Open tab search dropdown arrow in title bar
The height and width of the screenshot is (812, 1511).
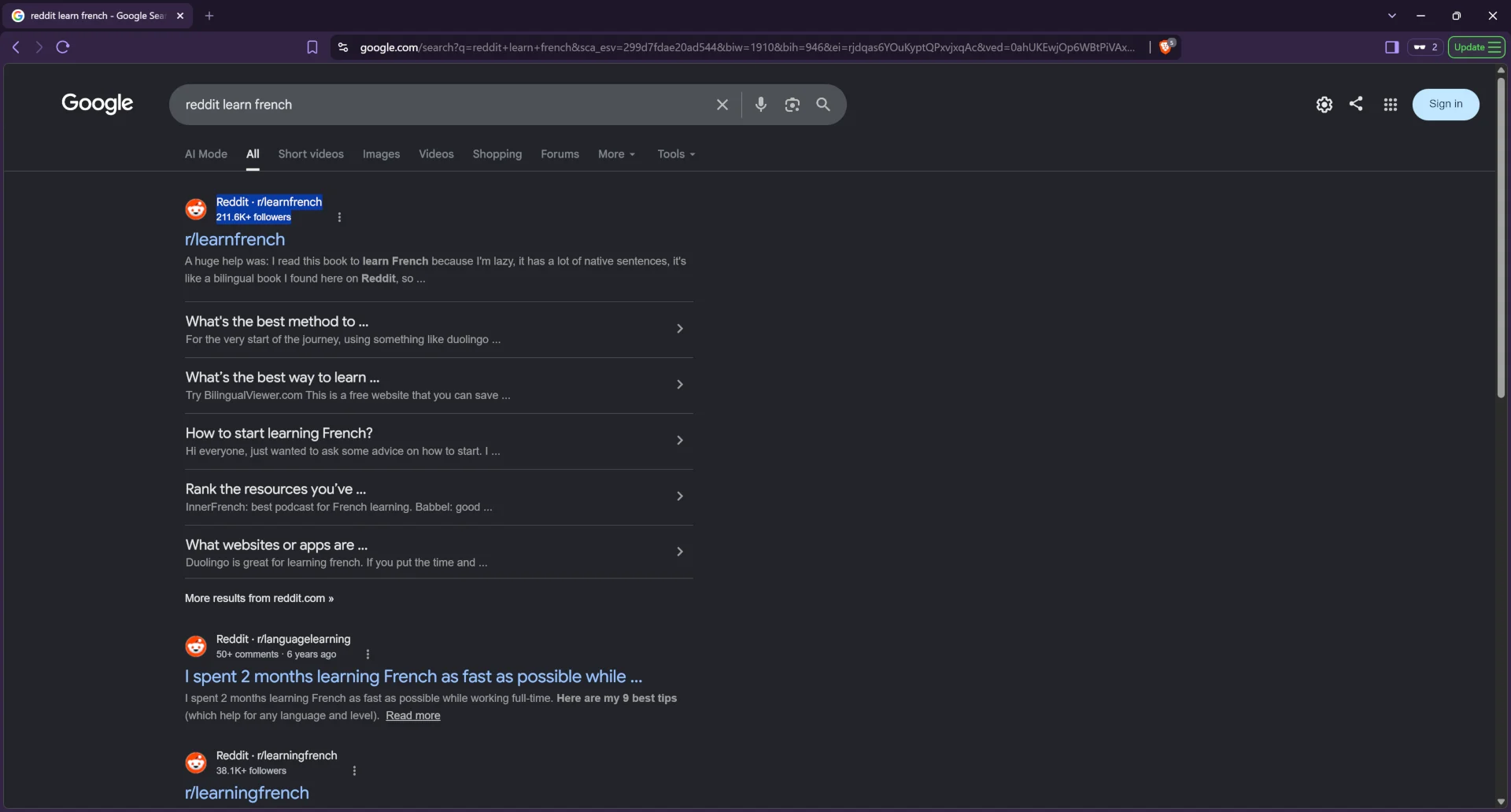(x=1392, y=16)
